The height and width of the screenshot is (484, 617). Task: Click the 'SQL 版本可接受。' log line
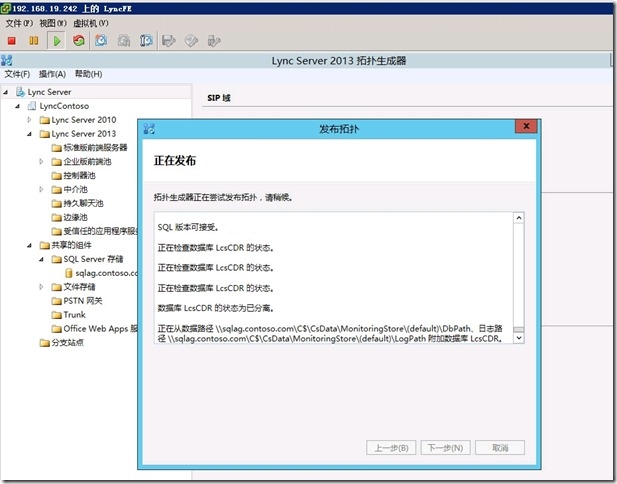[x=188, y=227]
